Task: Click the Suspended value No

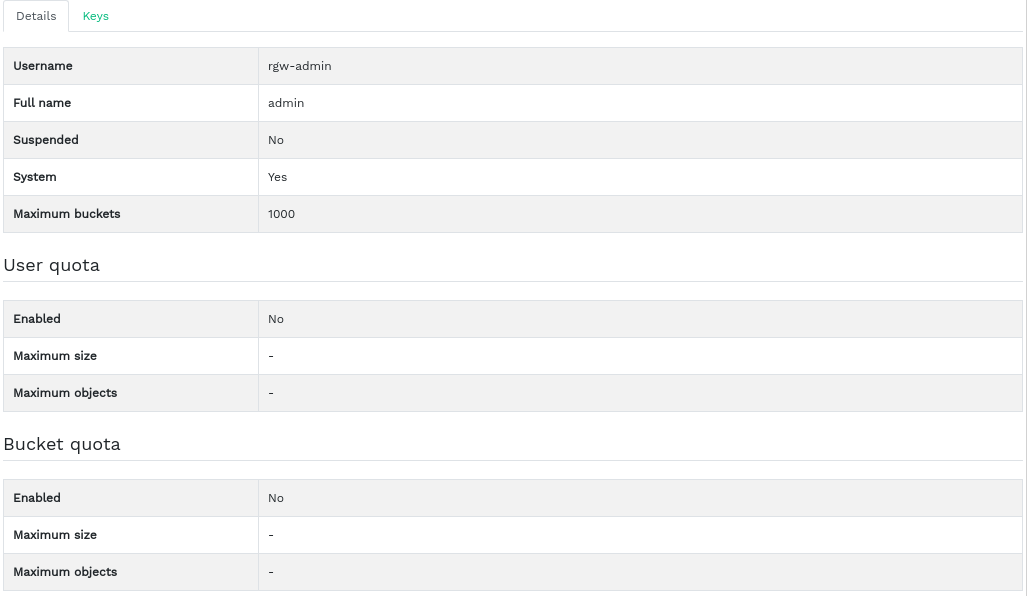Action: 276,140
